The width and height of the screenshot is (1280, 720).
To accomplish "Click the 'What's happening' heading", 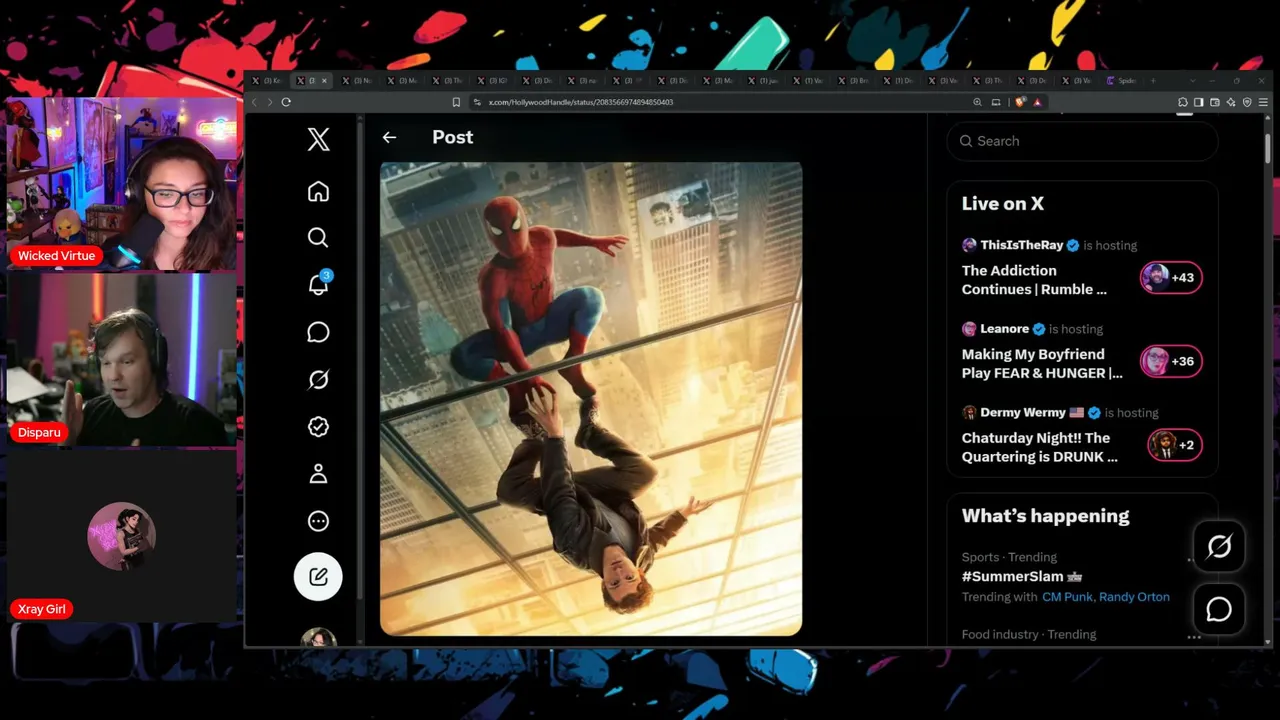I will 1046,516.
